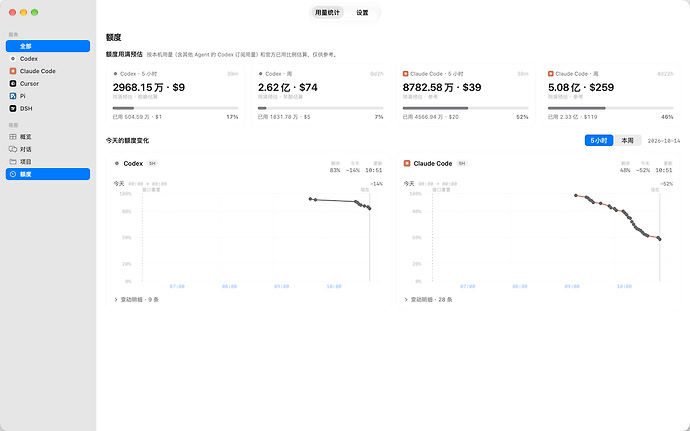Click the 10:00 axis label in Claude Code chart
Image resolution: width=690 pixels, height=431 pixels.
pos(624,287)
